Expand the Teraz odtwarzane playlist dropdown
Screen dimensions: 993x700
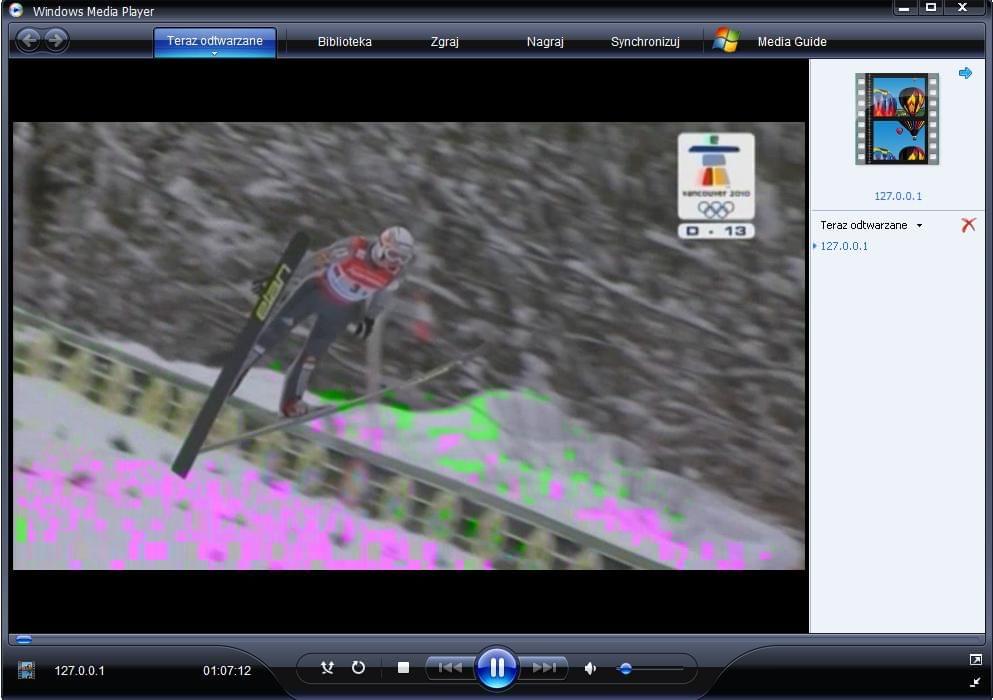[x=919, y=226]
